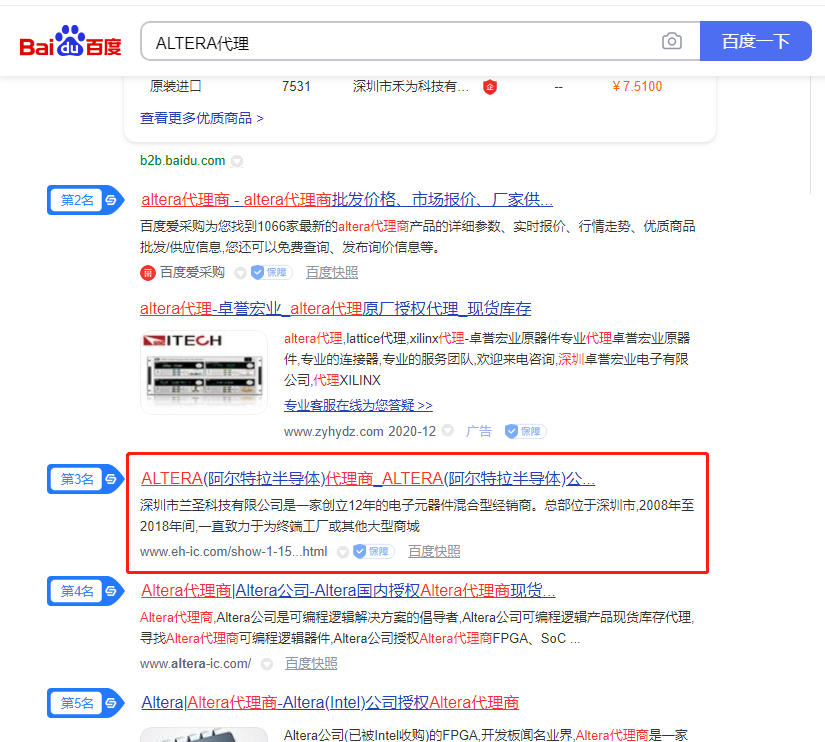Click b2b.baidu.com source text
Viewport: 825px width, 742px height.
pos(183,161)
